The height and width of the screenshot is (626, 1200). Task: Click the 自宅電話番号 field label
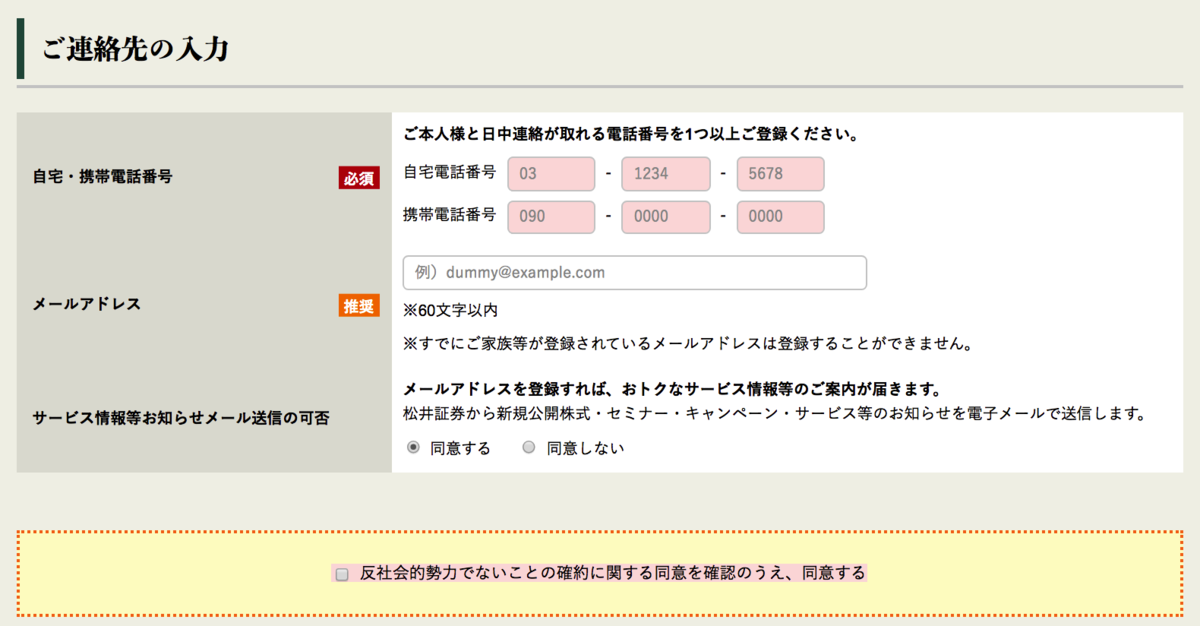click(450, 172)
